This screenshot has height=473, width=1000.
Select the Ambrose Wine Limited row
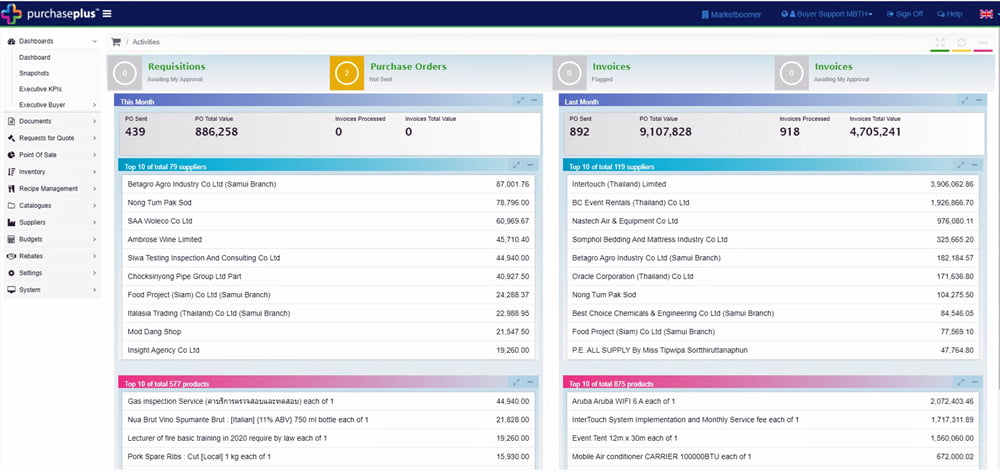pyautogui.click(x=328, y=240)
